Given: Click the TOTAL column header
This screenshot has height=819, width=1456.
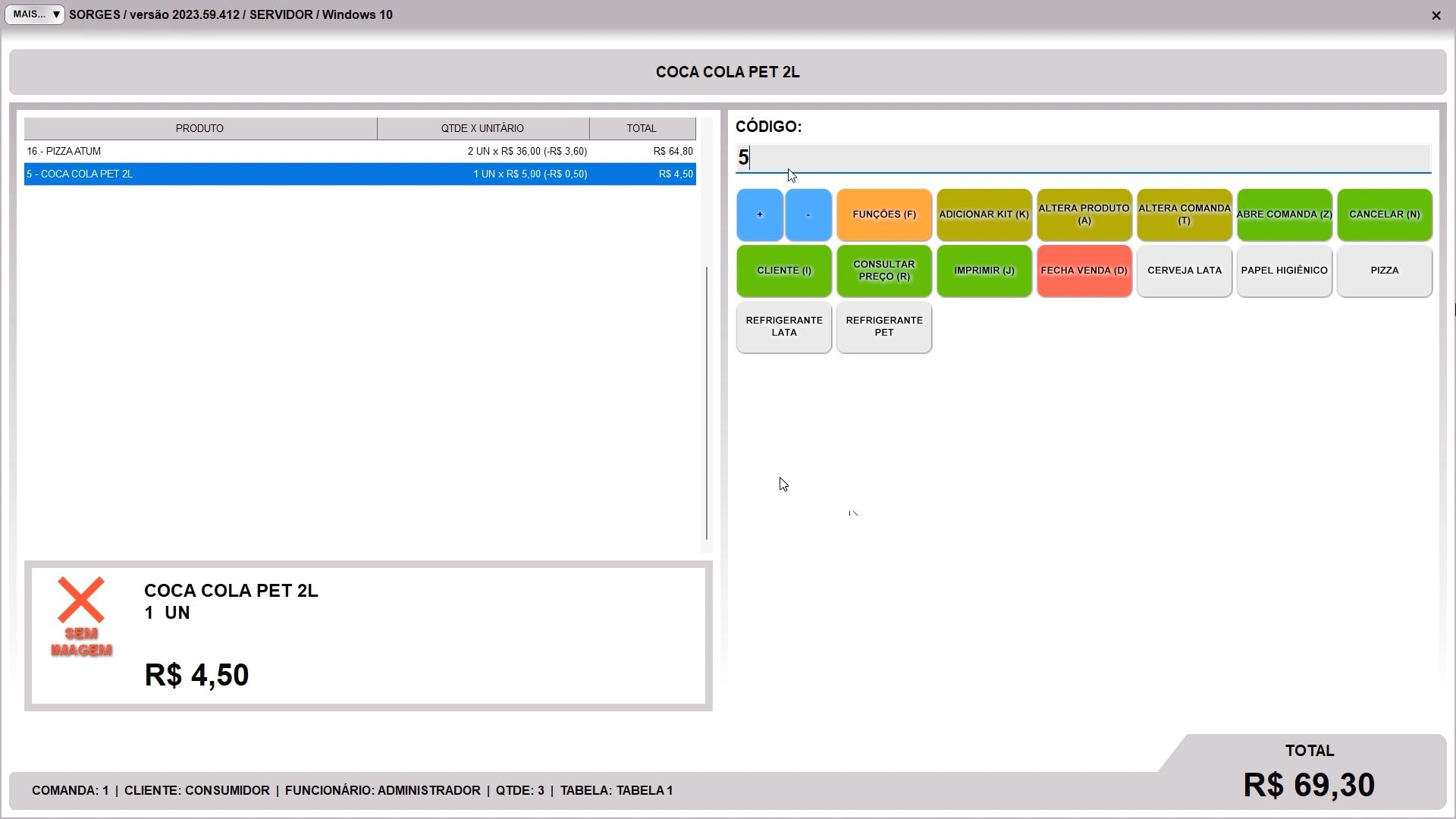Looking at the screenshot, I should [x=642, y=128].
